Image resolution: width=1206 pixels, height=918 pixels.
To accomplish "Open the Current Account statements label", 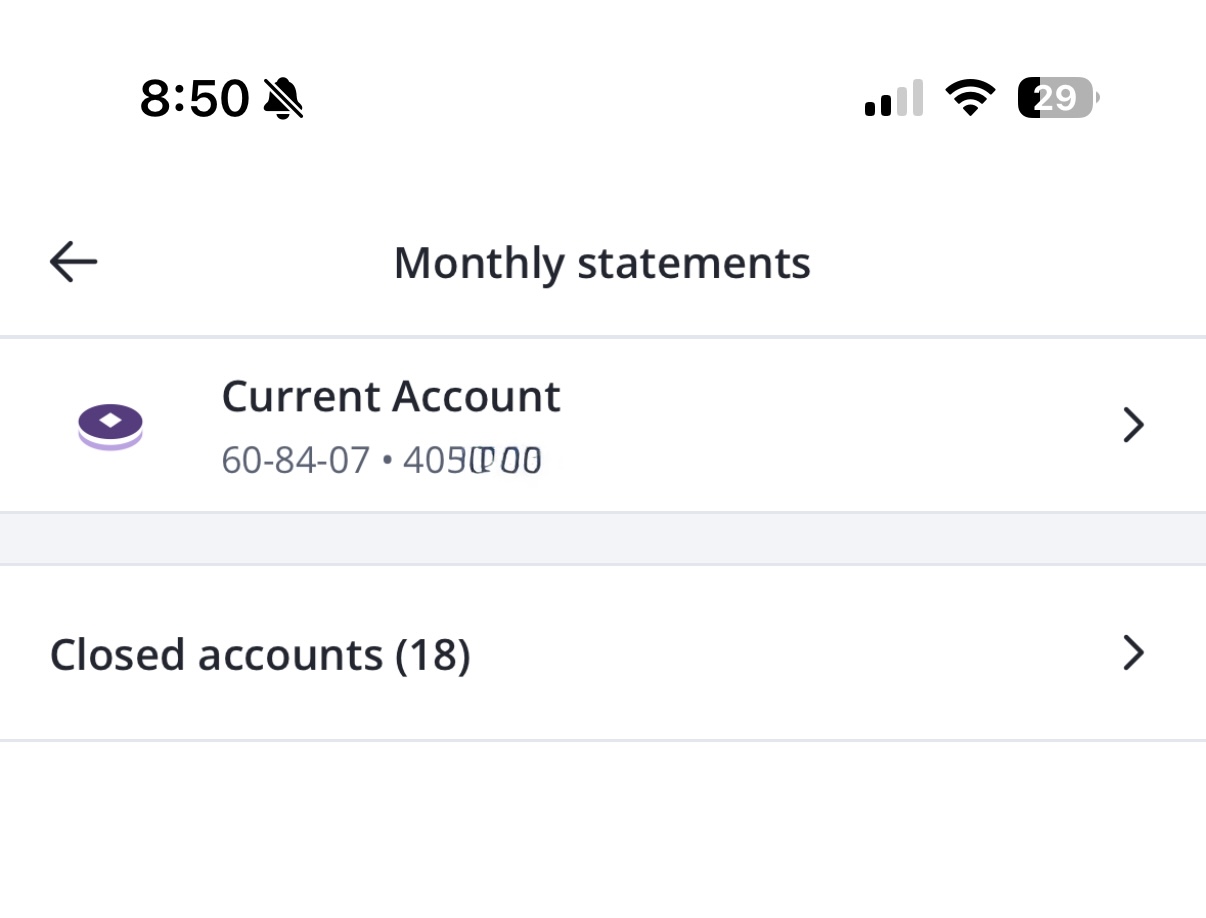I will (390, 397).
